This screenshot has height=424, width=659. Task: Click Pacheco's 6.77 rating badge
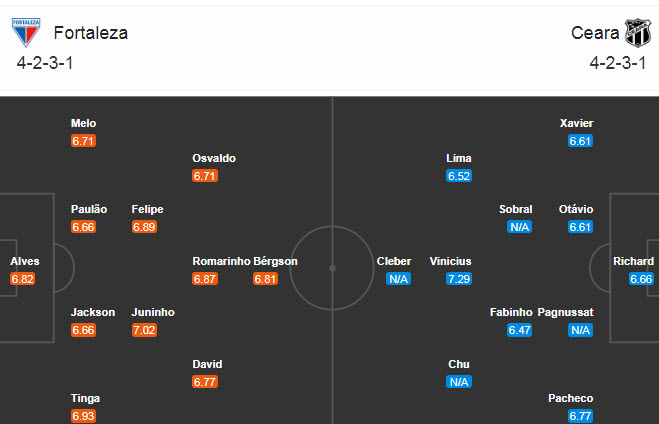[581, 416]
